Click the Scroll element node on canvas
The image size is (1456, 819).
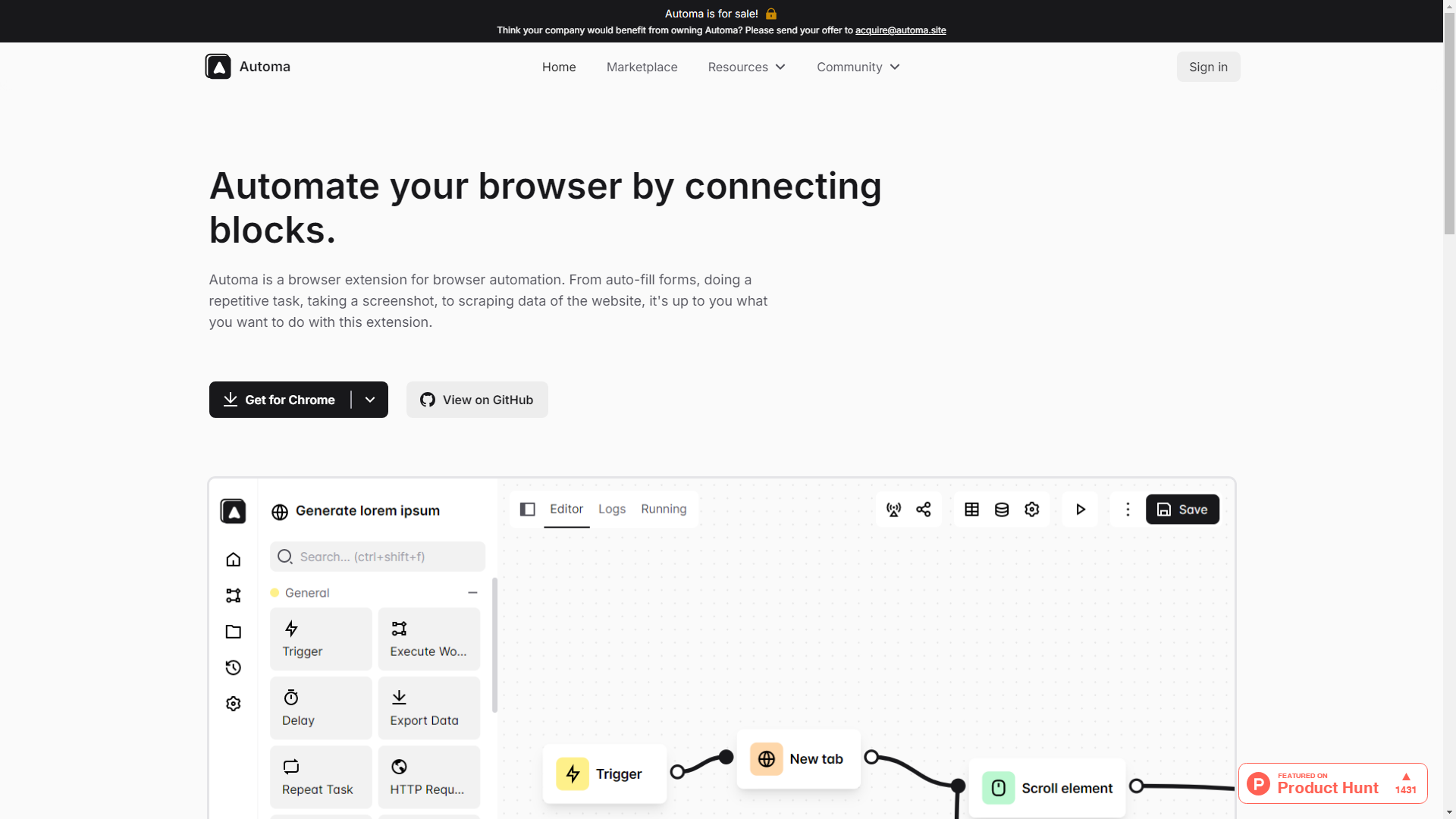click(x=1048, y=789)
